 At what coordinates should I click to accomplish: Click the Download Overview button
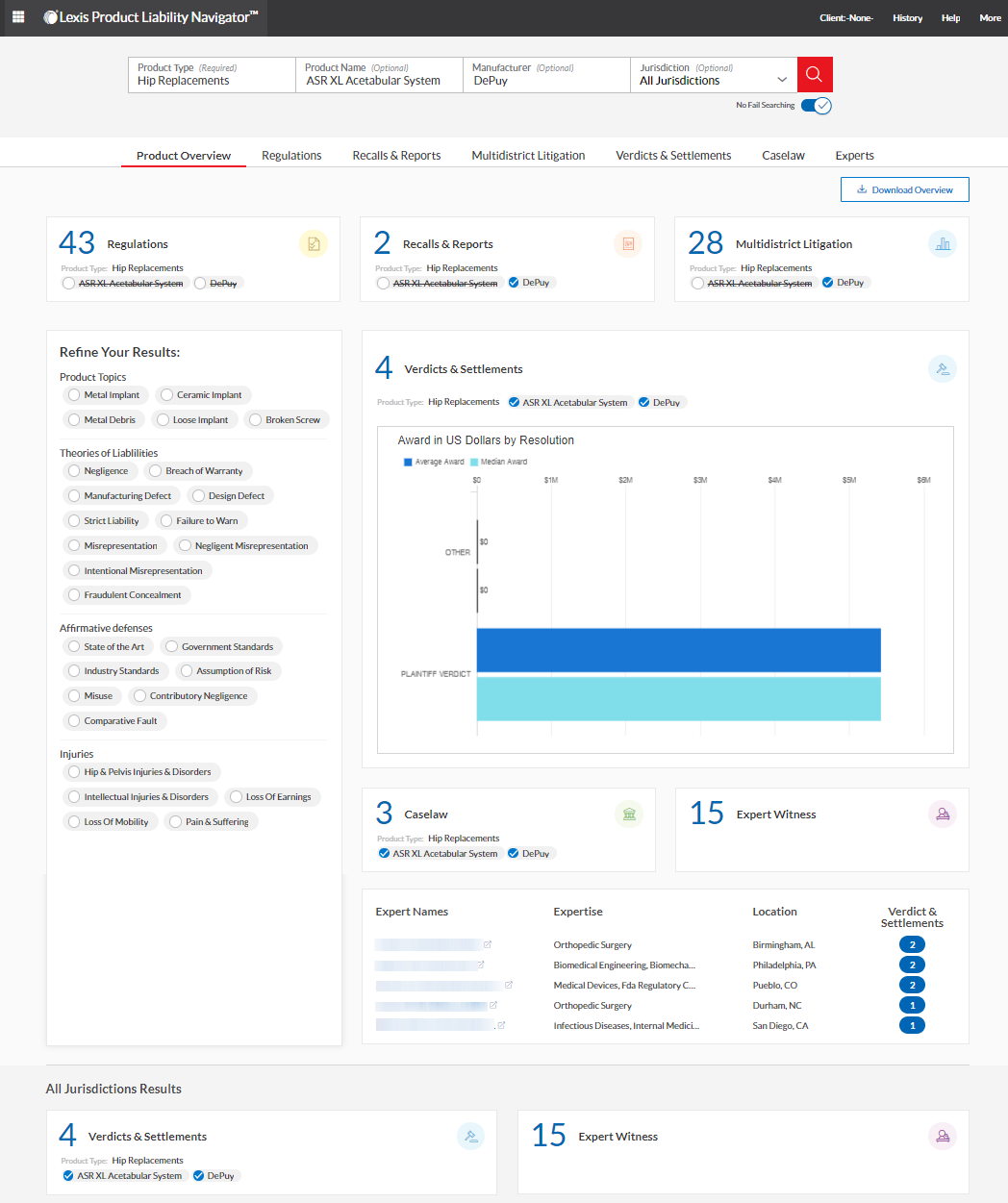click(905, 189)
